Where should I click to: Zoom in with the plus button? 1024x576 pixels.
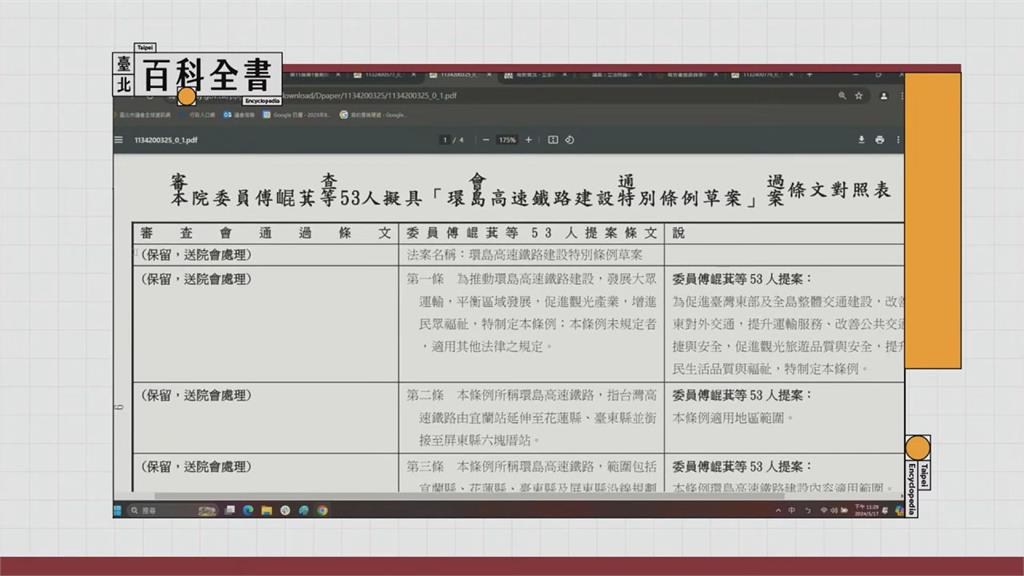[x=528, y=140]
